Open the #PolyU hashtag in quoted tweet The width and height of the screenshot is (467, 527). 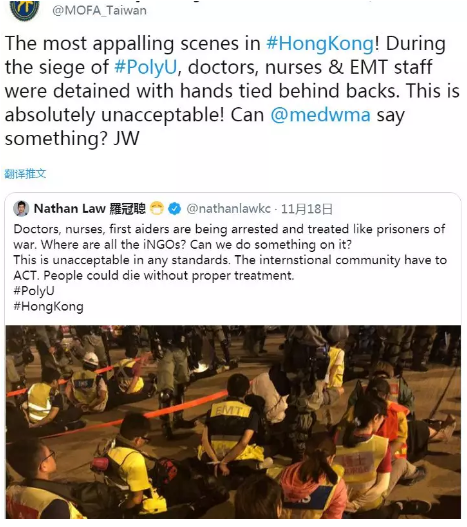[x=34, y=291]
